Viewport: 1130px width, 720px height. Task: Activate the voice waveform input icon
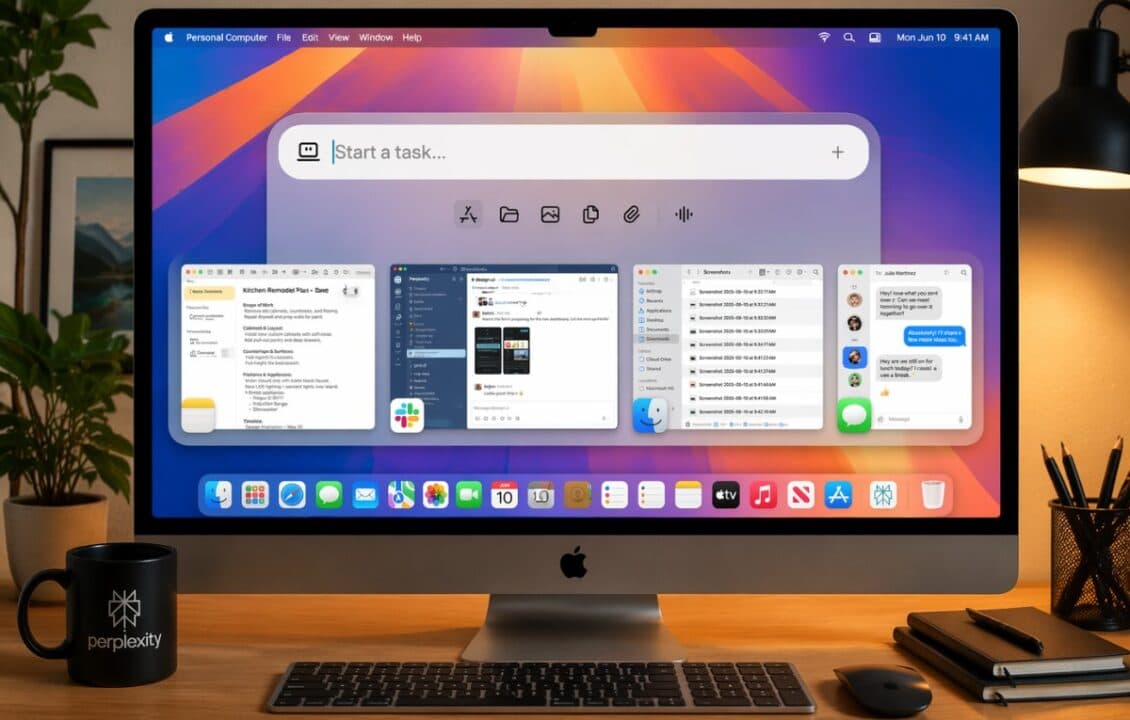(x=683, y=213)
